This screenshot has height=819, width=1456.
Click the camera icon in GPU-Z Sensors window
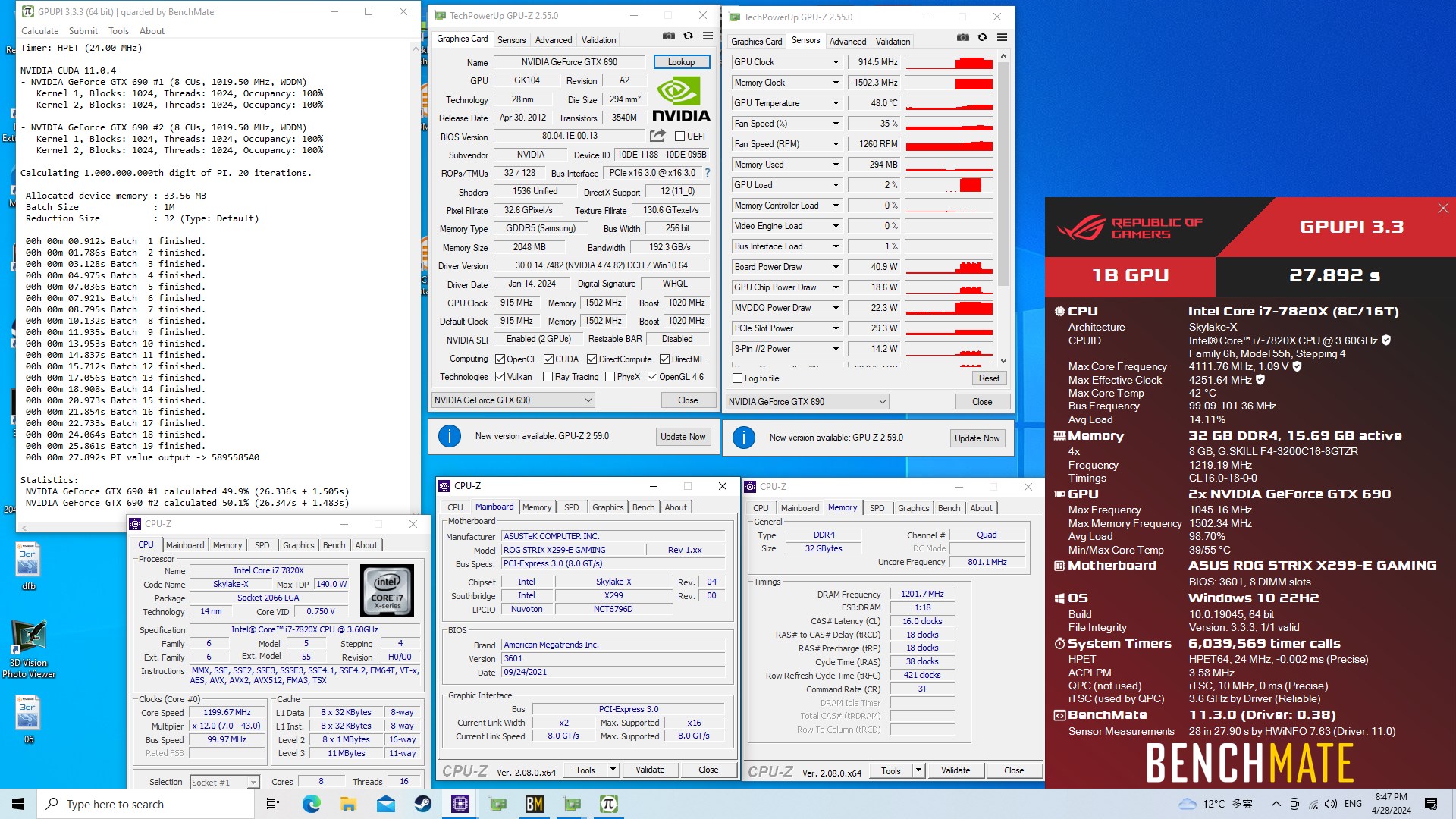pos(962,38)
